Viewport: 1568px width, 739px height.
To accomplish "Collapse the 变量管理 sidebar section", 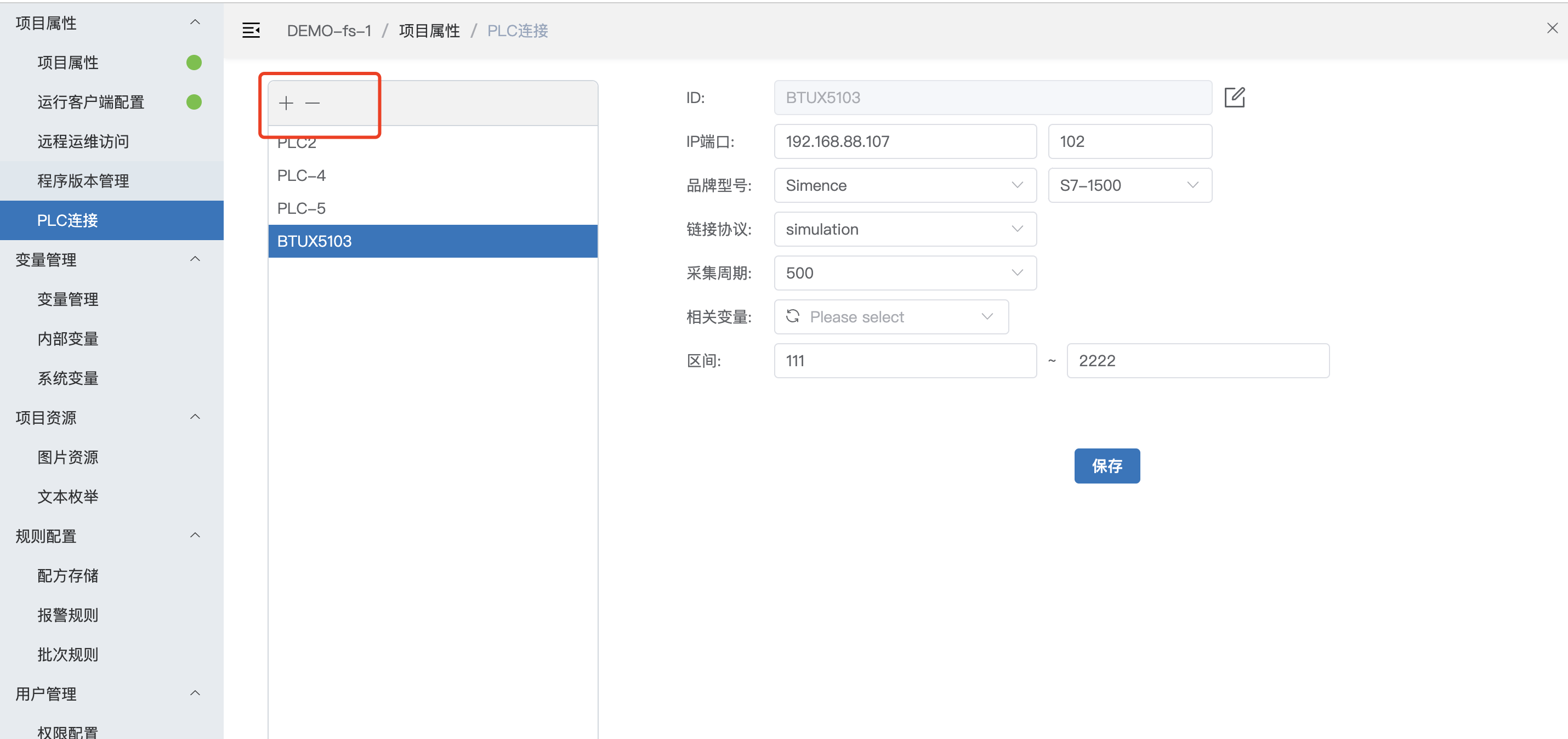I will click(x=195, y=259).
